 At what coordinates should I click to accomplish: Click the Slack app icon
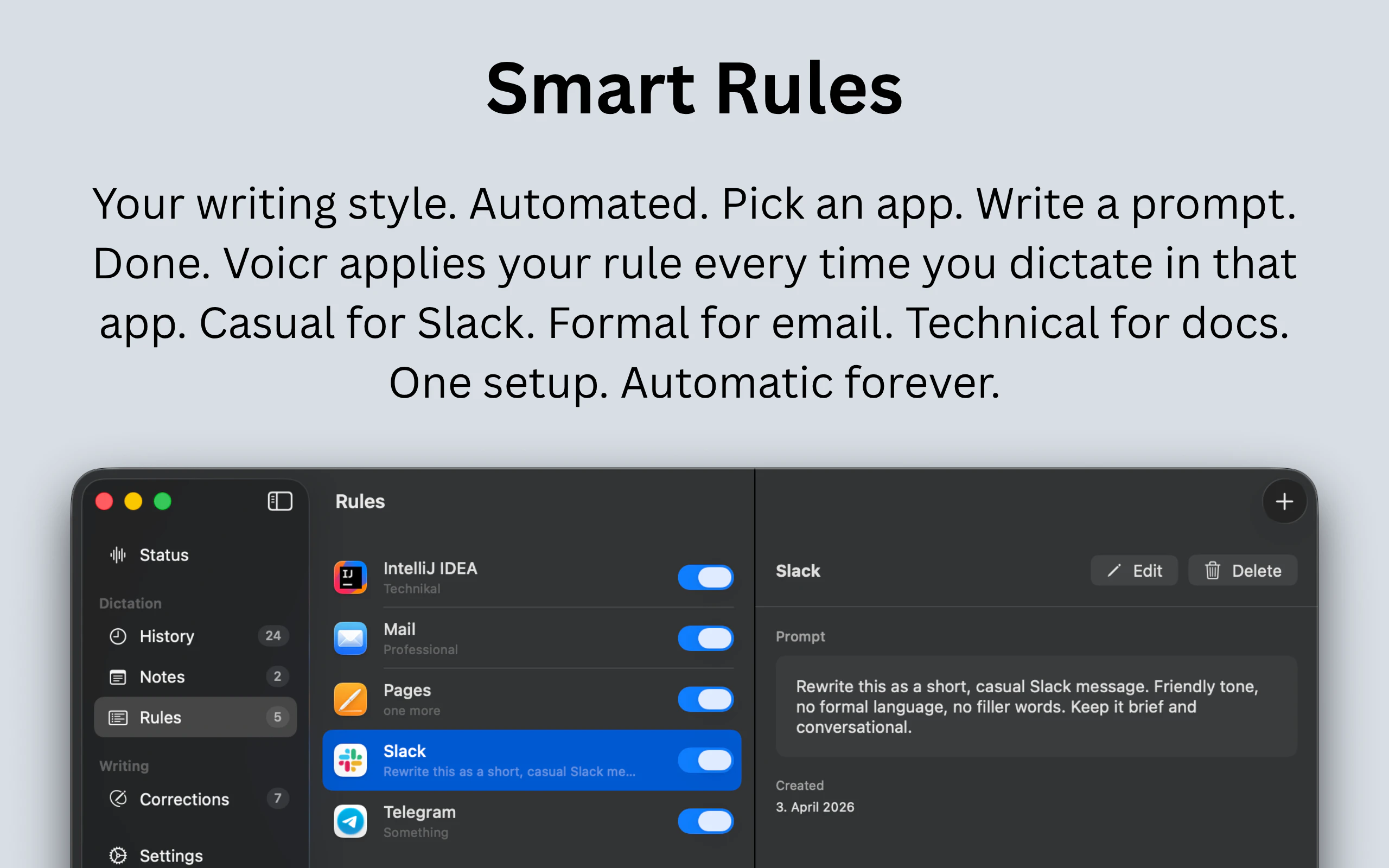(x=350, y=760)
